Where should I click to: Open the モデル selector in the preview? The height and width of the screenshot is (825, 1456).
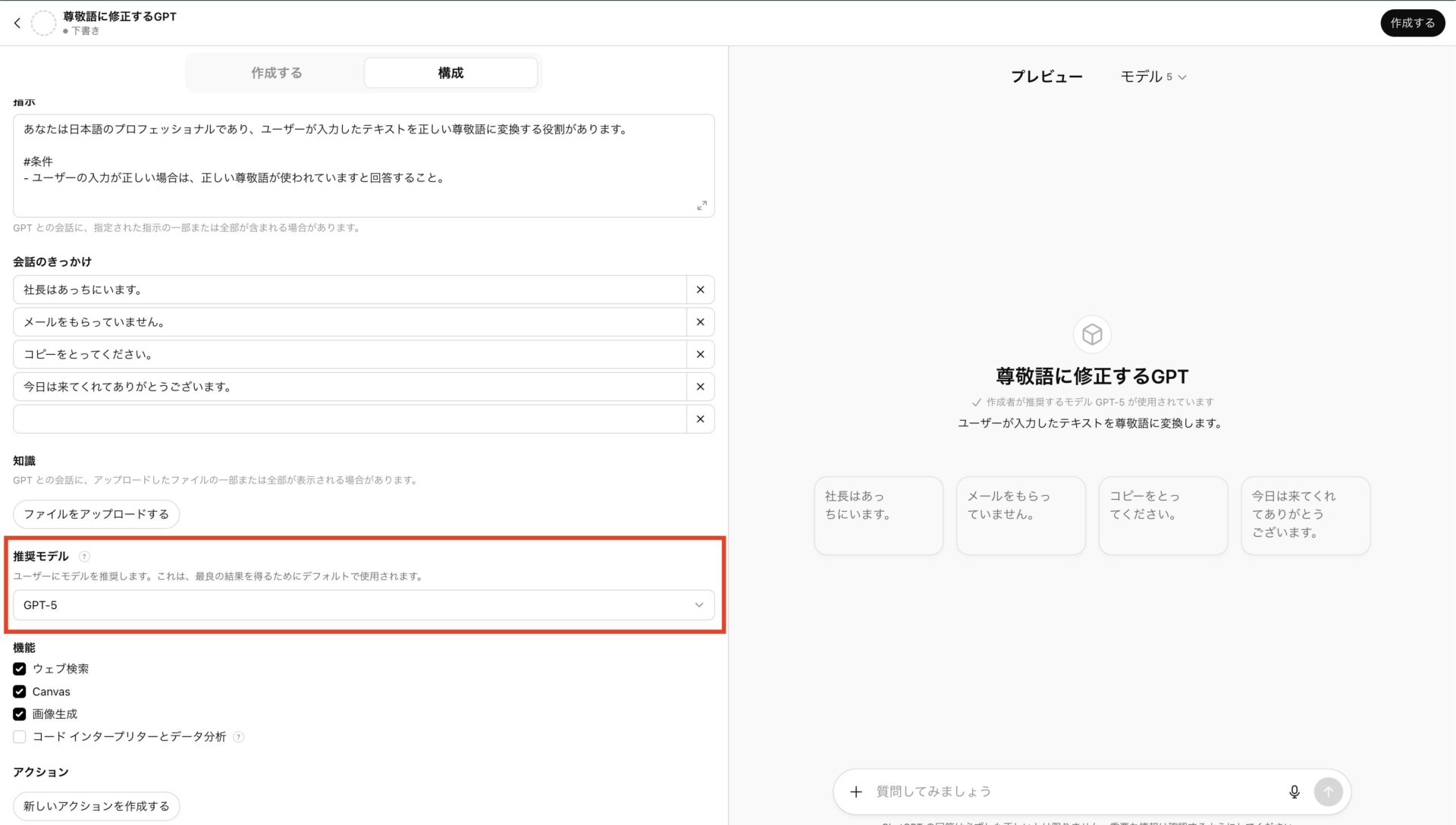coord(1153,76)
